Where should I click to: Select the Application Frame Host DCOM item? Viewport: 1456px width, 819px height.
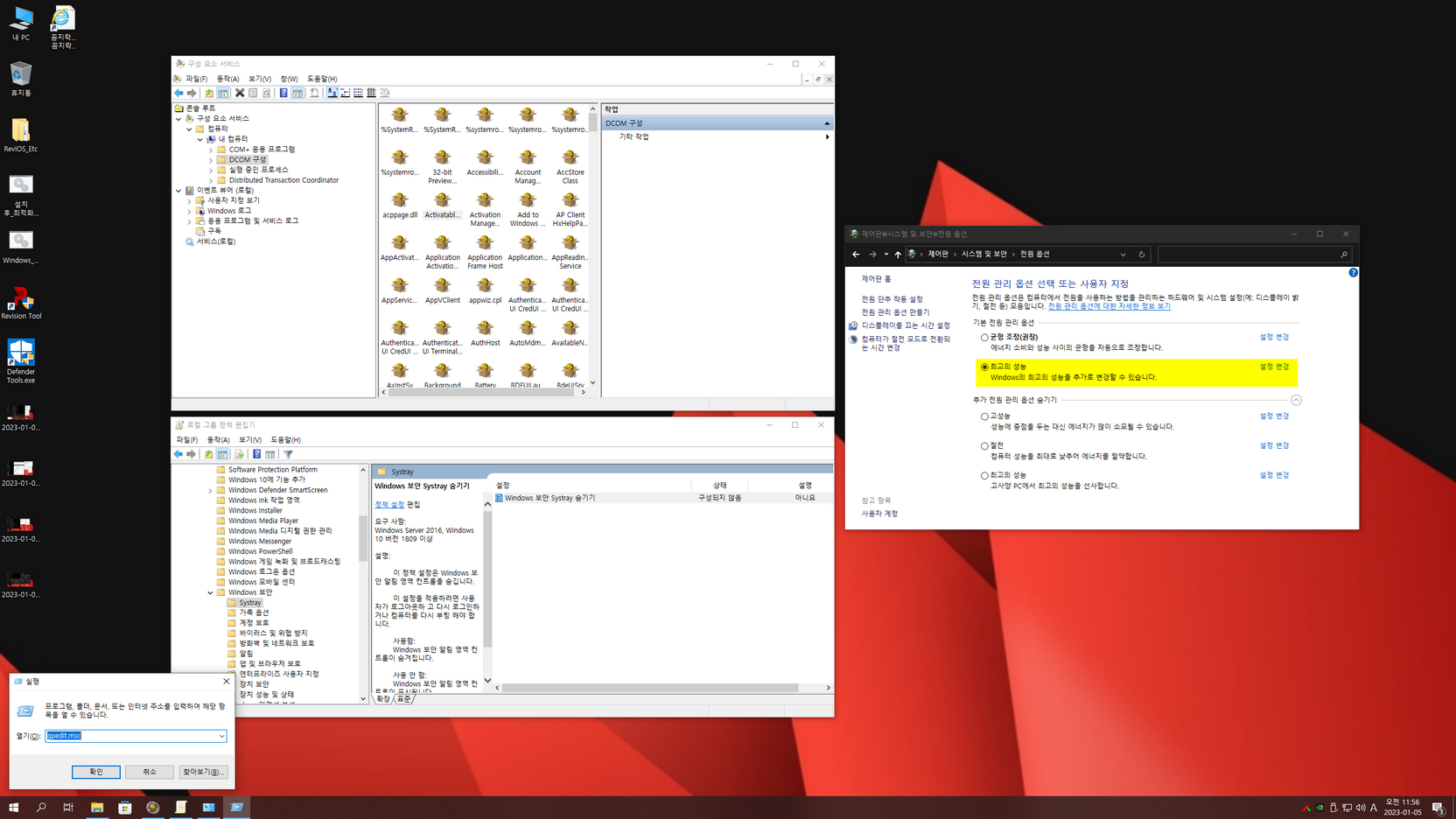(x=485, y=252)
